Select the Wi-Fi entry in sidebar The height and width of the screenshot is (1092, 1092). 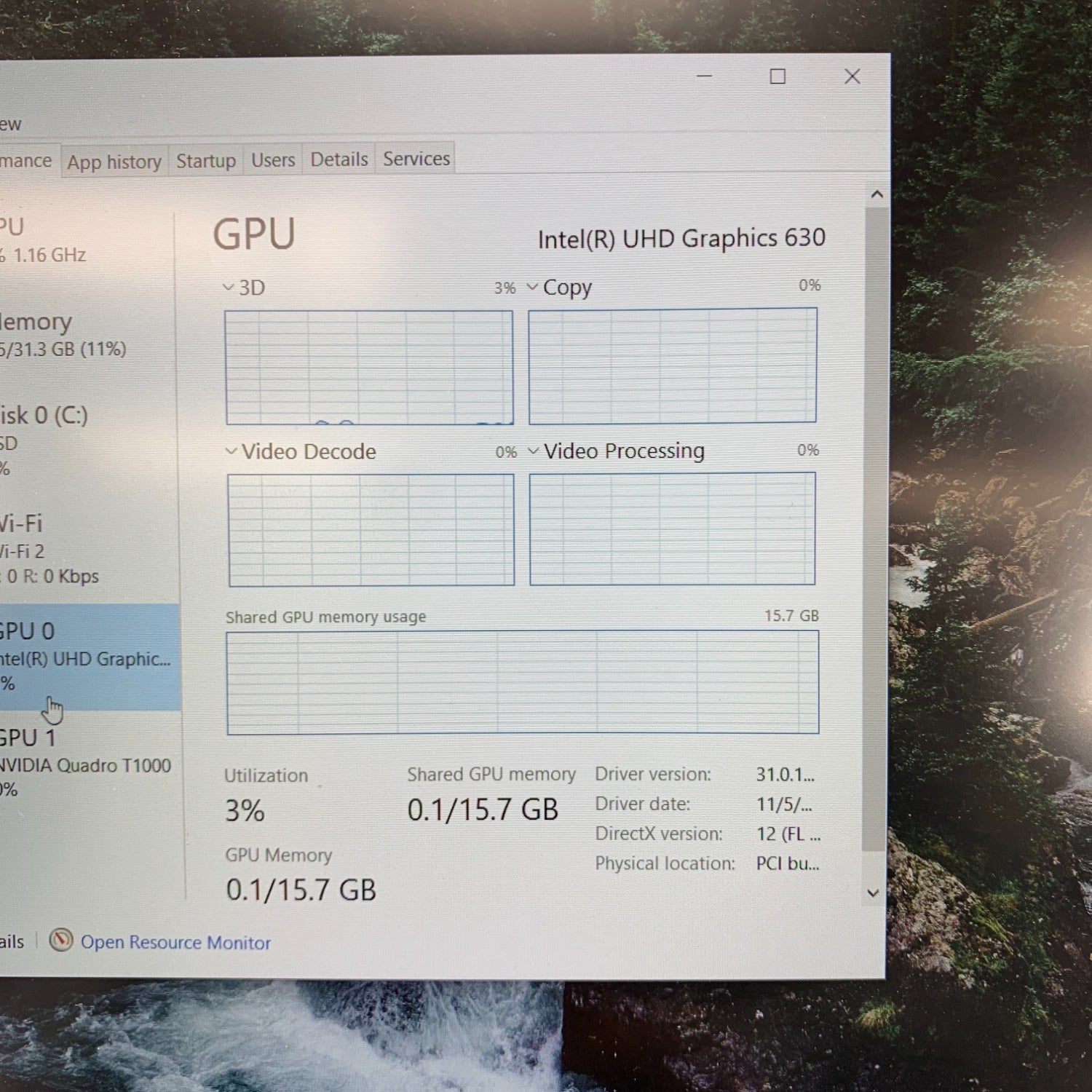click(x=89, y=549)
